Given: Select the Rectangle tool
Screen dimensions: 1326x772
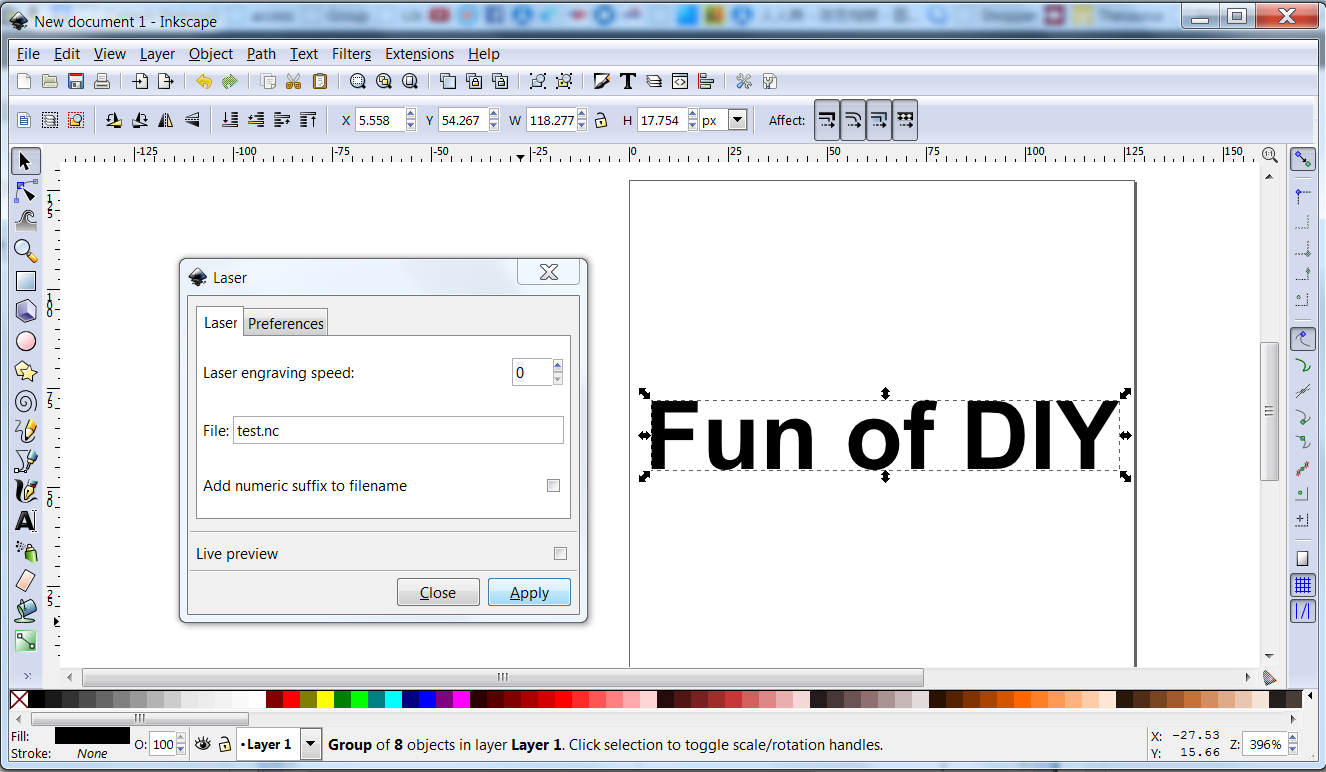Looking at the screenshot, I should (x=25, y=282).
